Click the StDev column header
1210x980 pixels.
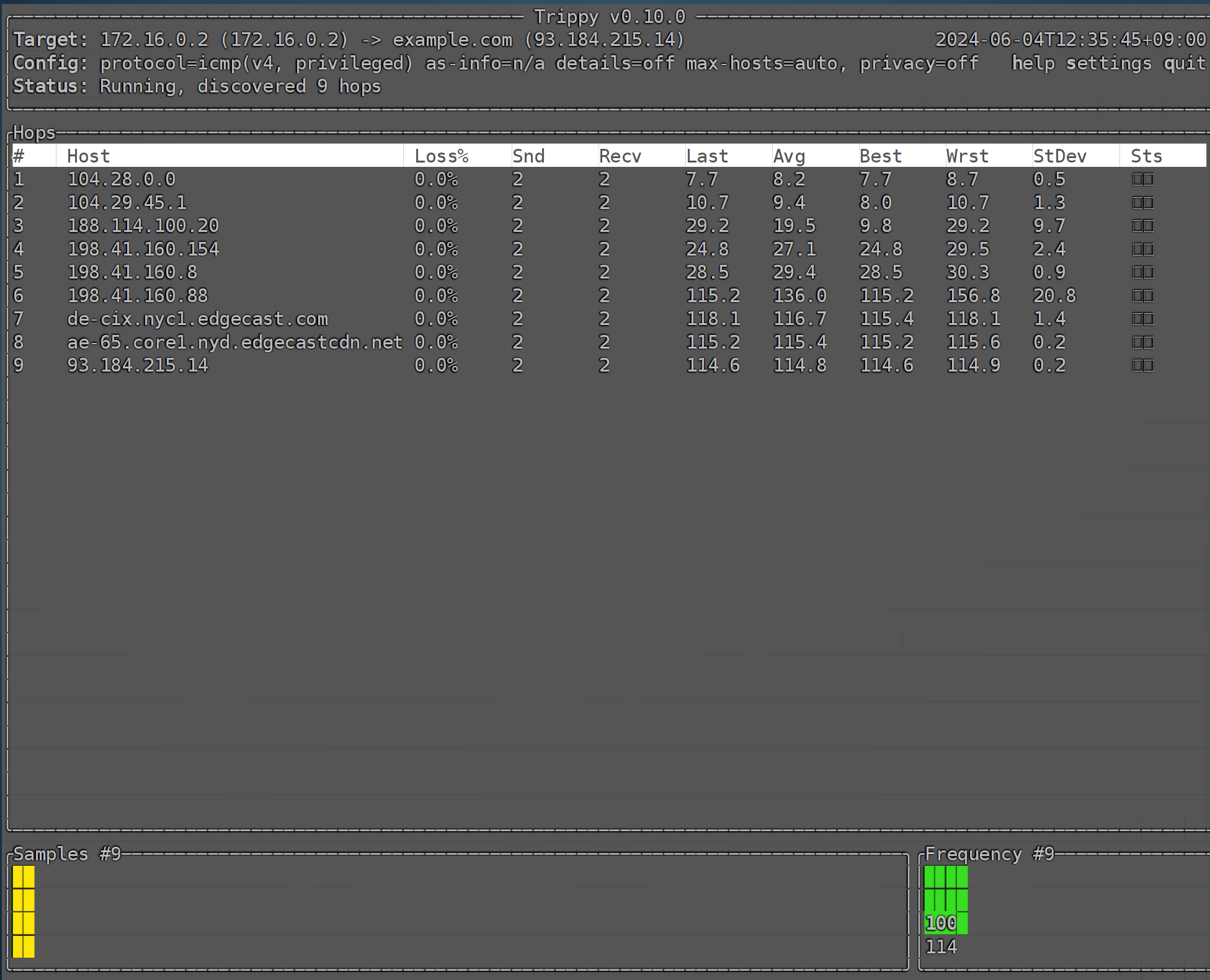(x=1059, y=156)
